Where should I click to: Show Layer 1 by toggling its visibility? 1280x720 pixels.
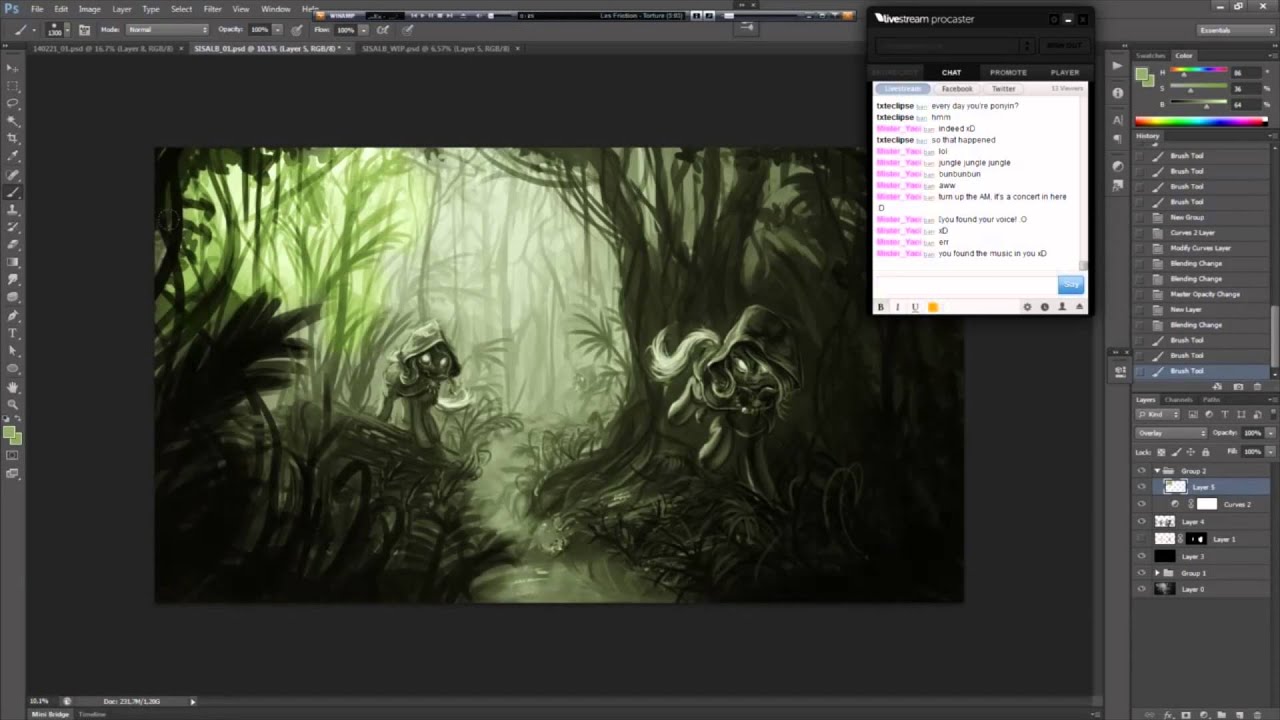tap(1142, 539)
